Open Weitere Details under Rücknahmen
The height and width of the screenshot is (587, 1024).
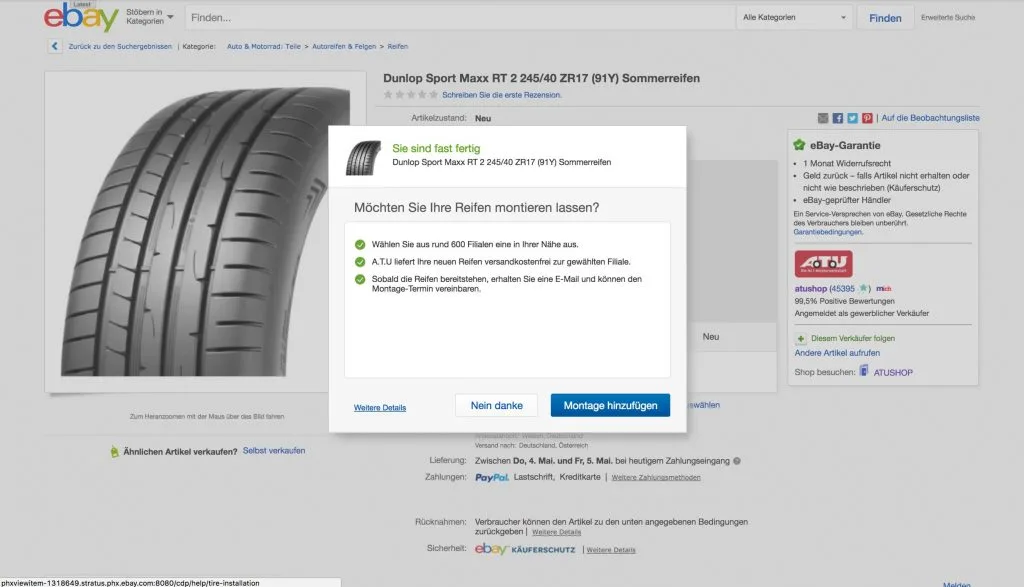(x=556, y=532)
